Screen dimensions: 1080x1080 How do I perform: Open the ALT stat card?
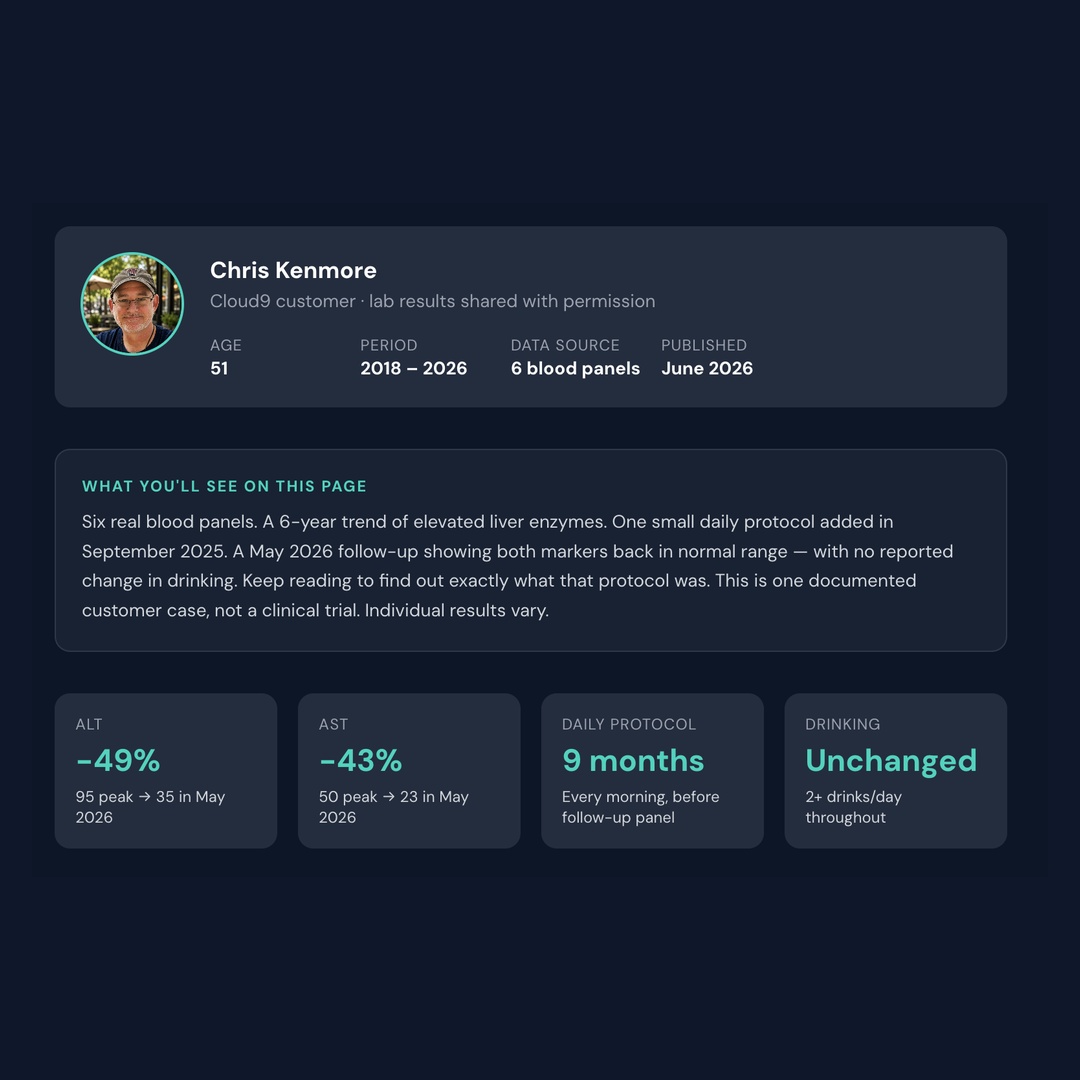click(x=166, y=771)
